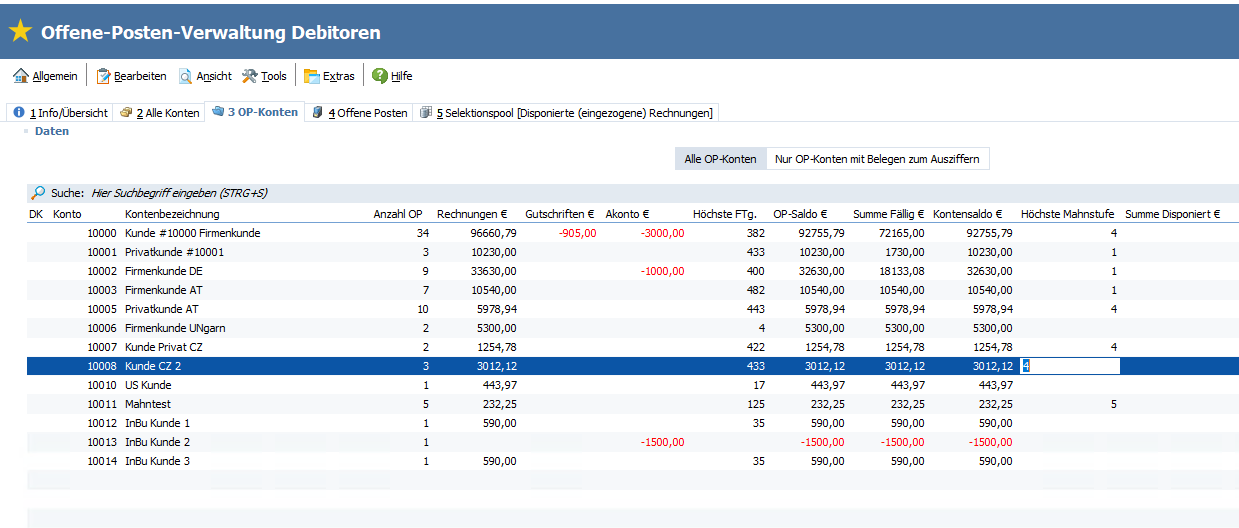Sort by the Kontenbezeichnung column header

point(172,214)
